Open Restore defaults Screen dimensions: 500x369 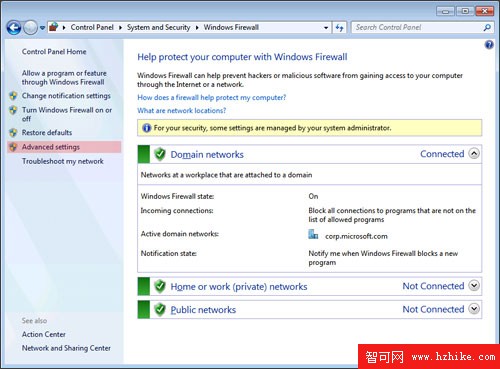(x=47, y=133)
